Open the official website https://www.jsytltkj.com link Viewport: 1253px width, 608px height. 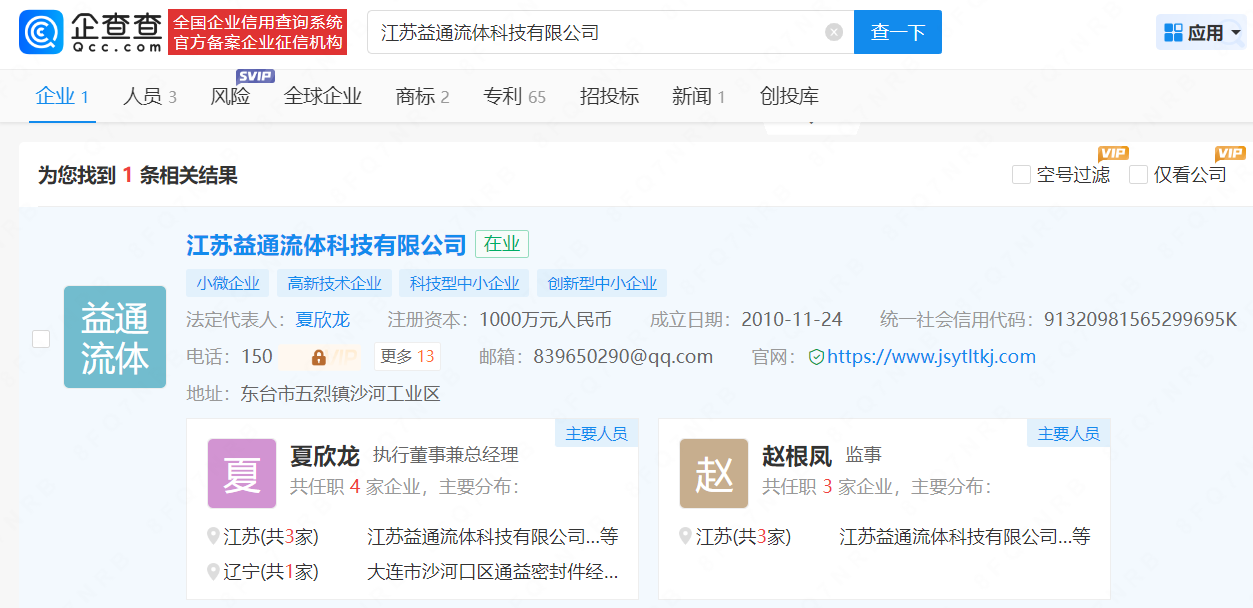click(x=931, y=357)
